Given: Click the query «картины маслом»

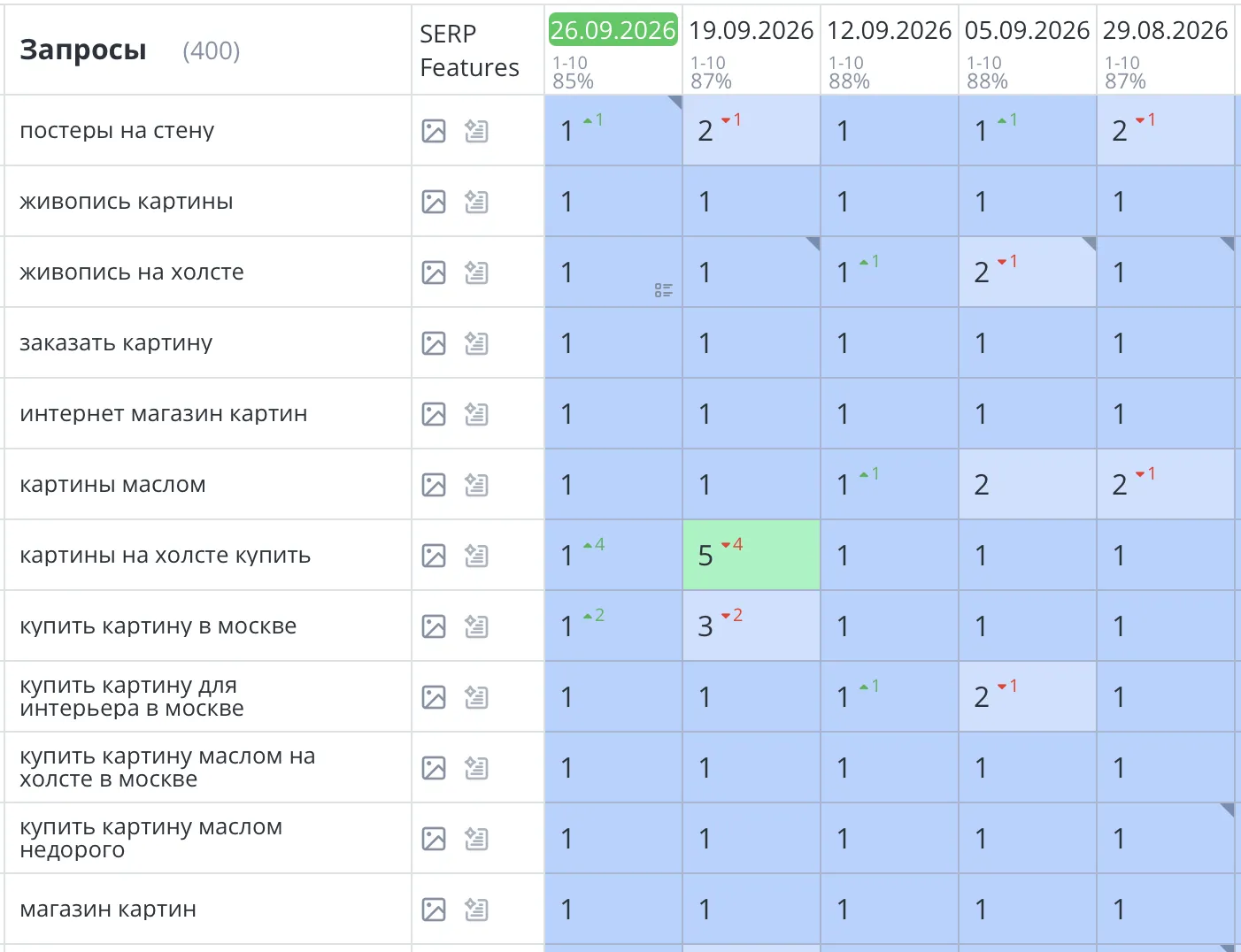Looking at the screenshot, I should [112, 485].
